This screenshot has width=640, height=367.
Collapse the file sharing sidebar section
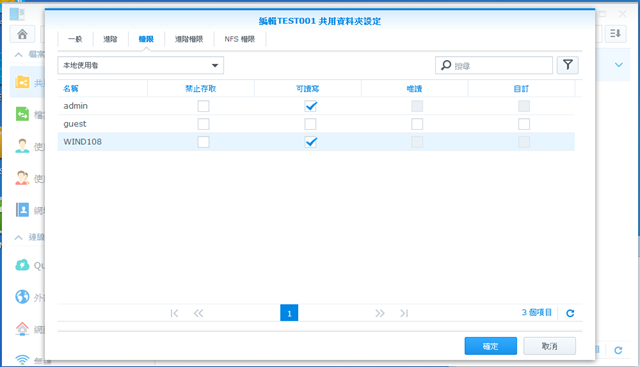pos(18,54)
